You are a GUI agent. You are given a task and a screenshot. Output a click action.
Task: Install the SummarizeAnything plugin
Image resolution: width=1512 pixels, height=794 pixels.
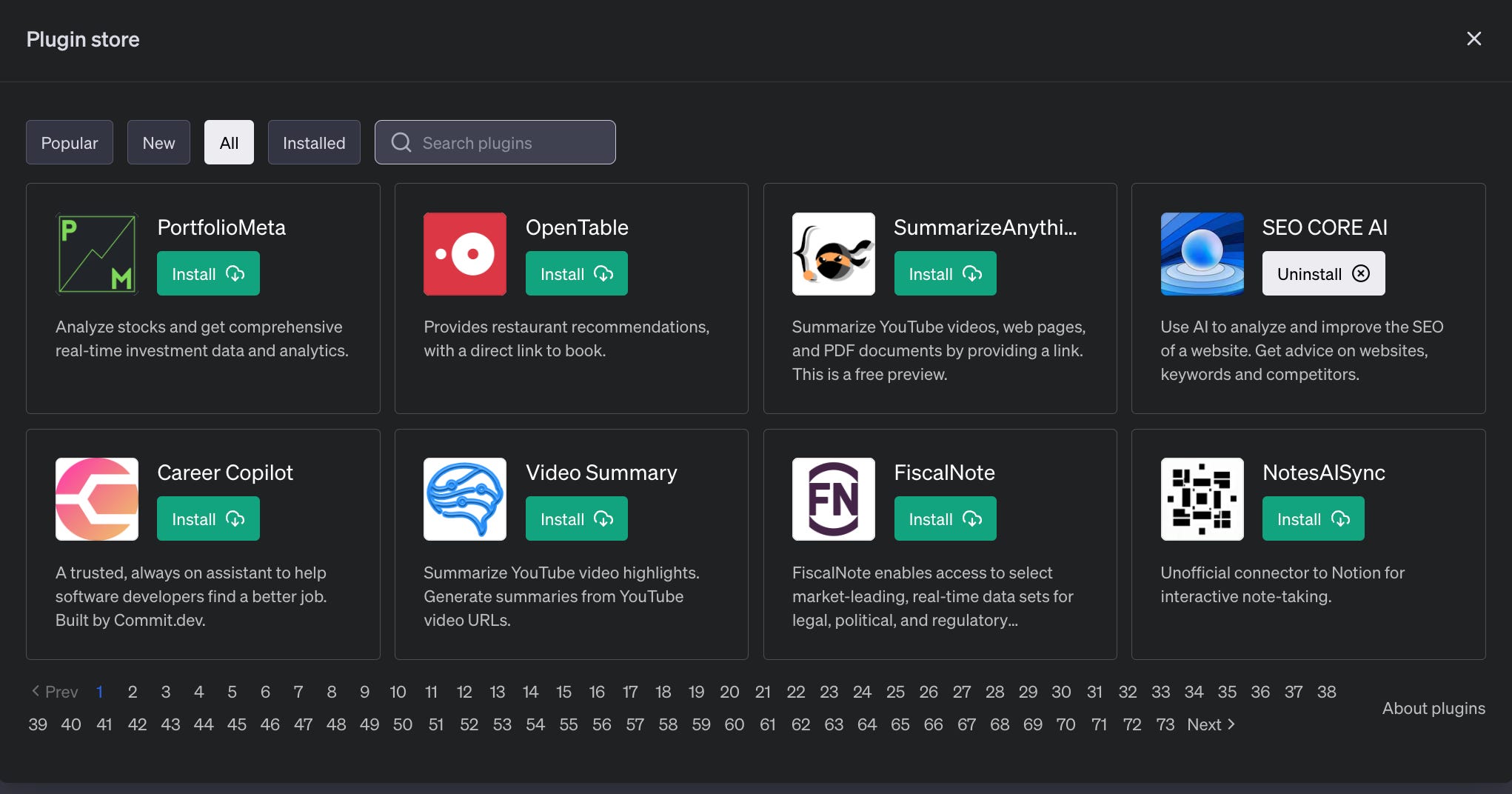click(x=946, y=273)
